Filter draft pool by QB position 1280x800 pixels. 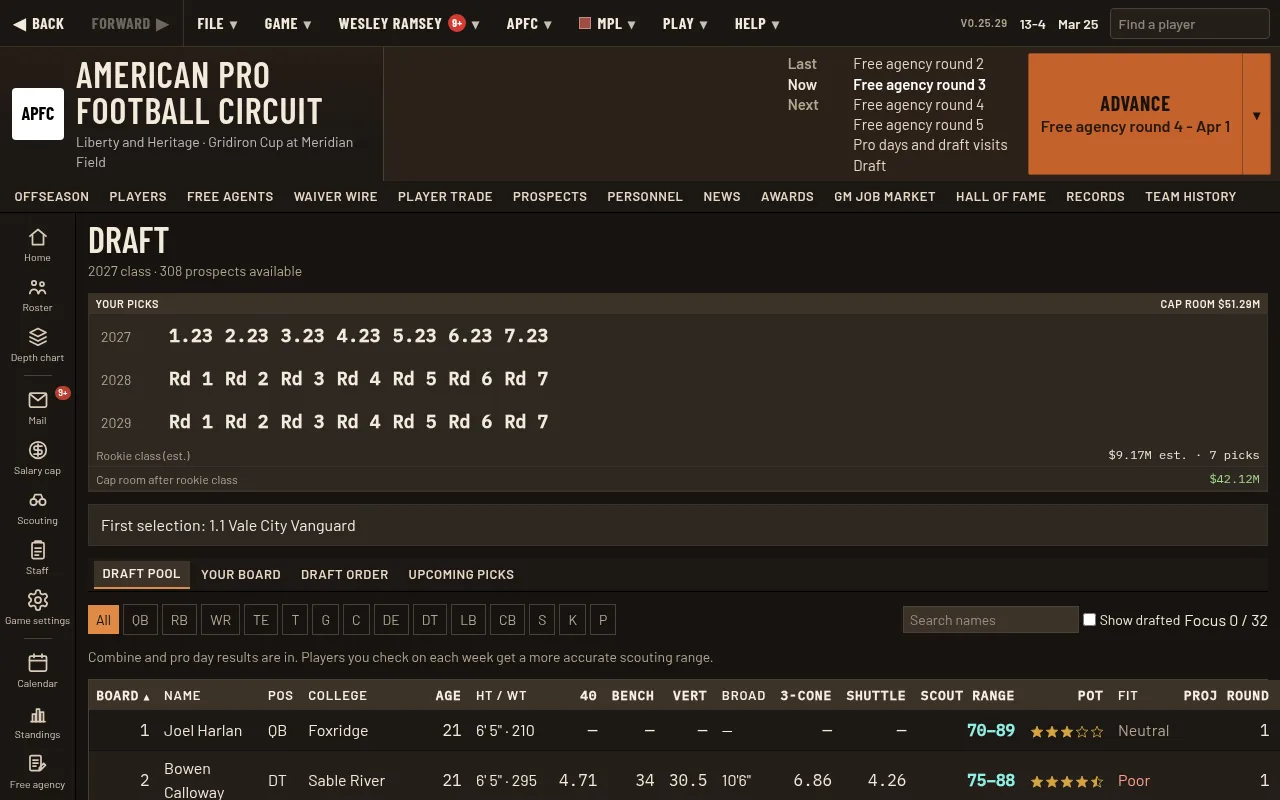pos(140,620)
